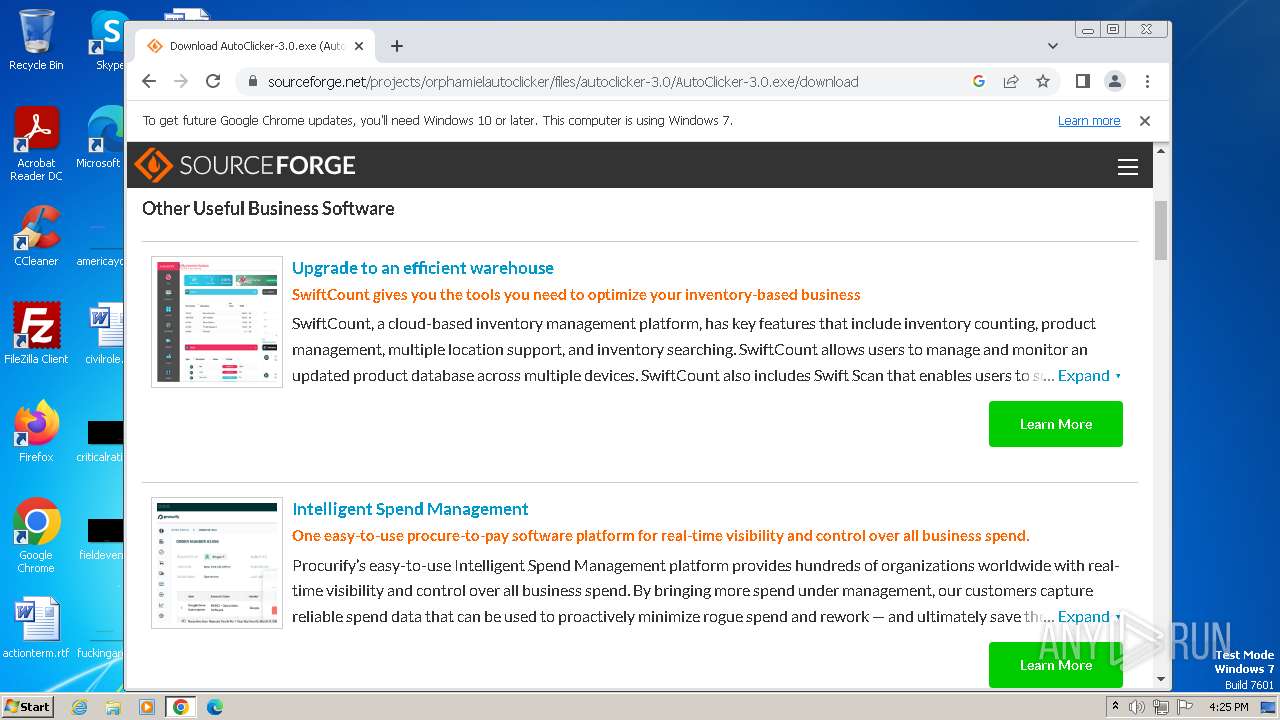Open actionterm.rtf document on desktop
This screenshot has height=720, width=1280.
point(36,628)
